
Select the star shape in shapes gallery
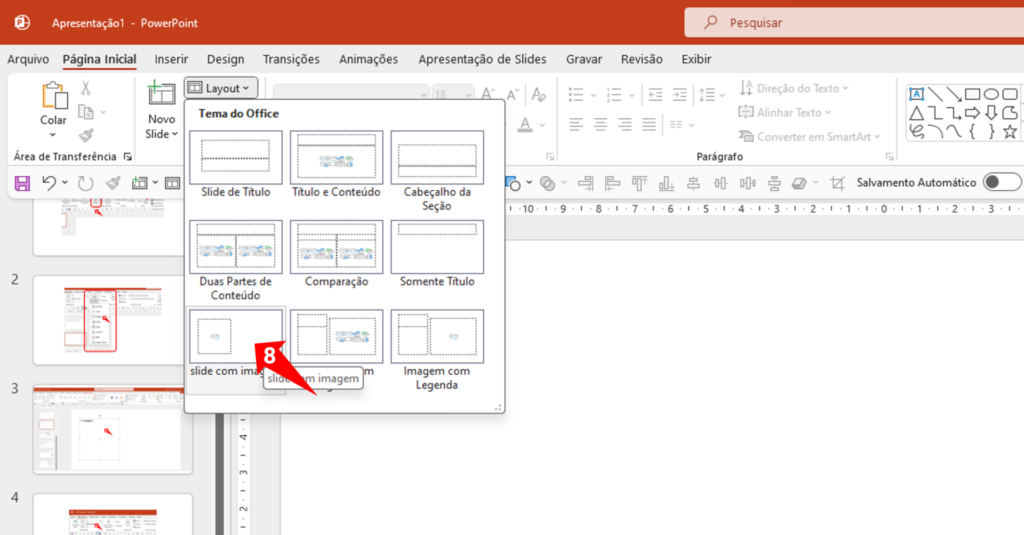(x=1010, y=131)
